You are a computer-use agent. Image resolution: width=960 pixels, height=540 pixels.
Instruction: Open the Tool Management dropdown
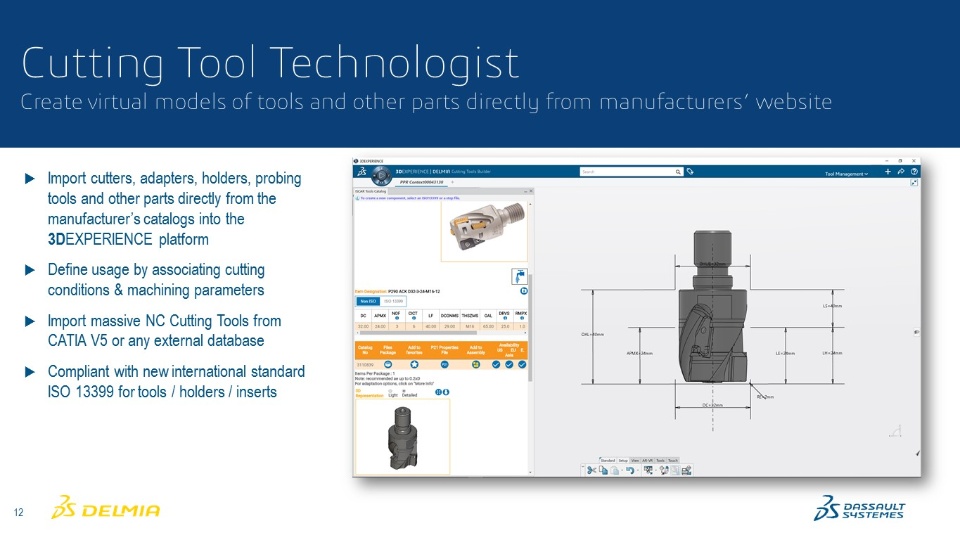[x=846, y=174]
